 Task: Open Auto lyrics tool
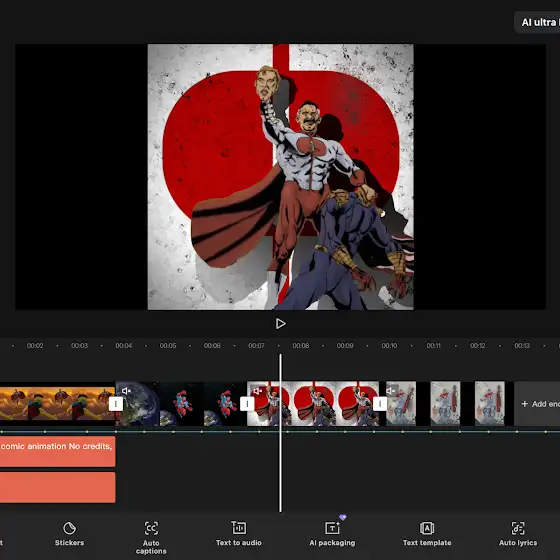click(x=518, y=534)
